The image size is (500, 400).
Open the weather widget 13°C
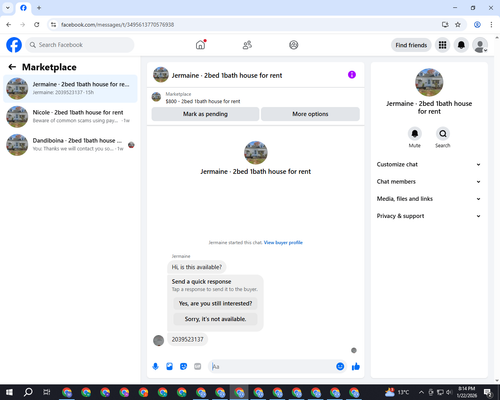(x=397, y=392)
